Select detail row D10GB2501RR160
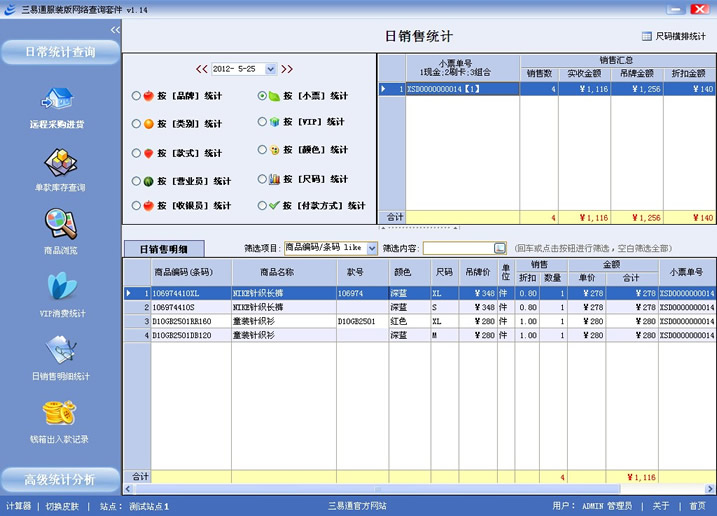This screenshot has height=516, width=717. 420,321
